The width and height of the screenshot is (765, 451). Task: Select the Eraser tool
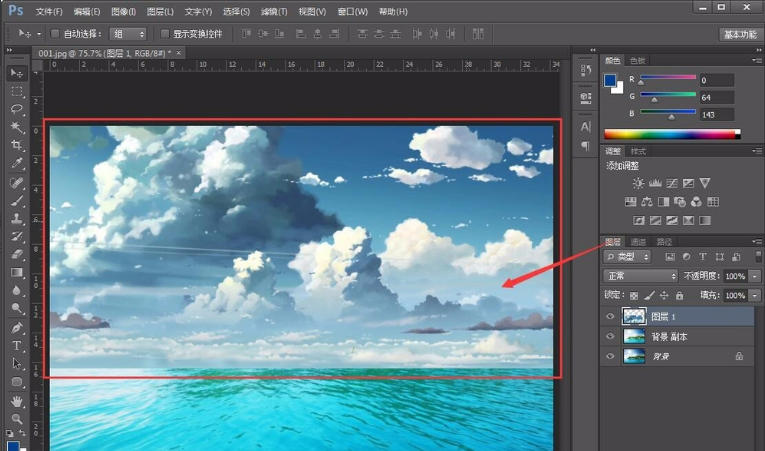pyautogui.click(x=17, y=254)
